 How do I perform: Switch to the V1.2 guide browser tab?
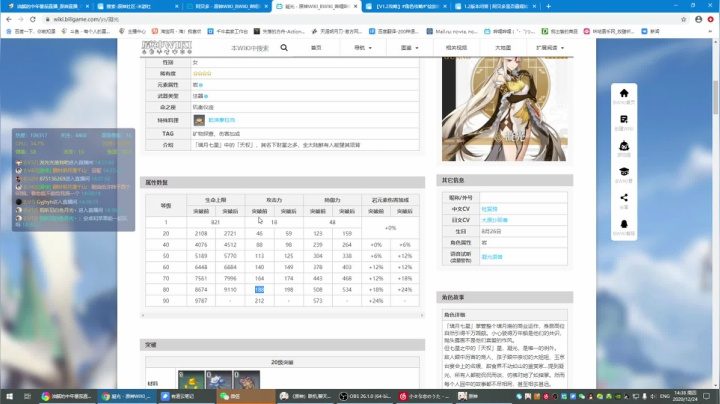coord(406,6)
